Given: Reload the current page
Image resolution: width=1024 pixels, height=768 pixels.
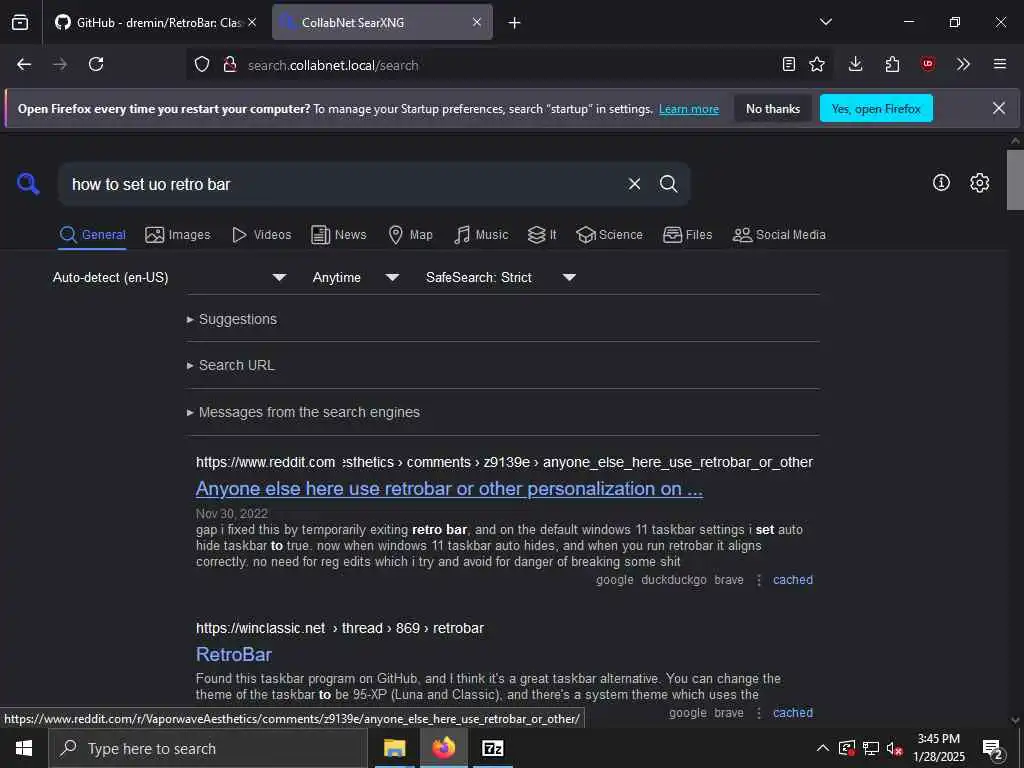Looking at the screenshot, I should (x=96, y=64).
